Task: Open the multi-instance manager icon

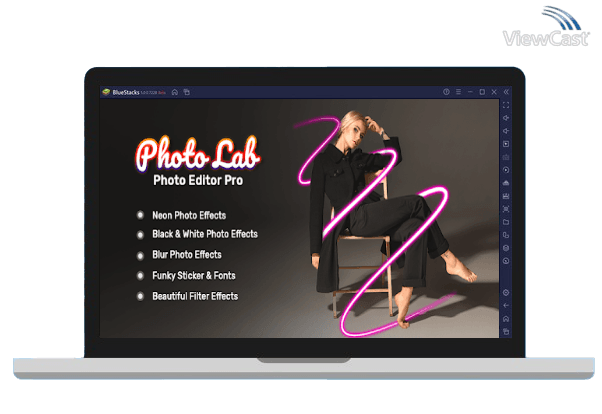Action: (x=506, y=235)
